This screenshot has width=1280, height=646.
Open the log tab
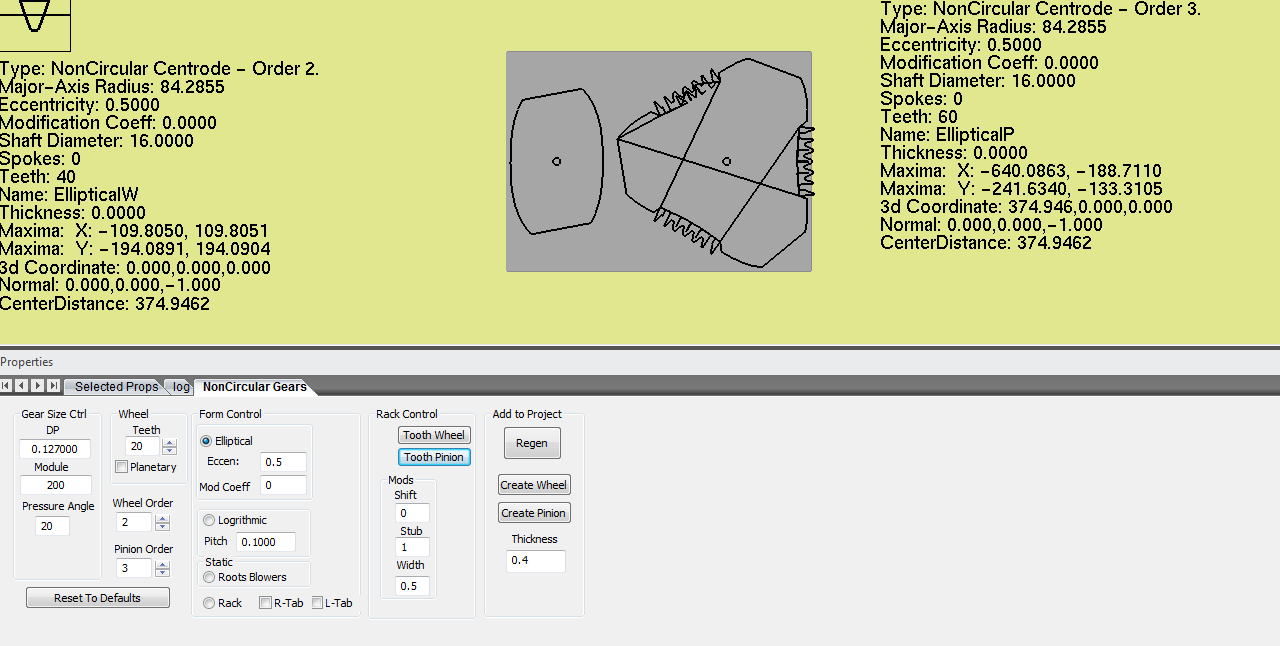pos(181,387)
